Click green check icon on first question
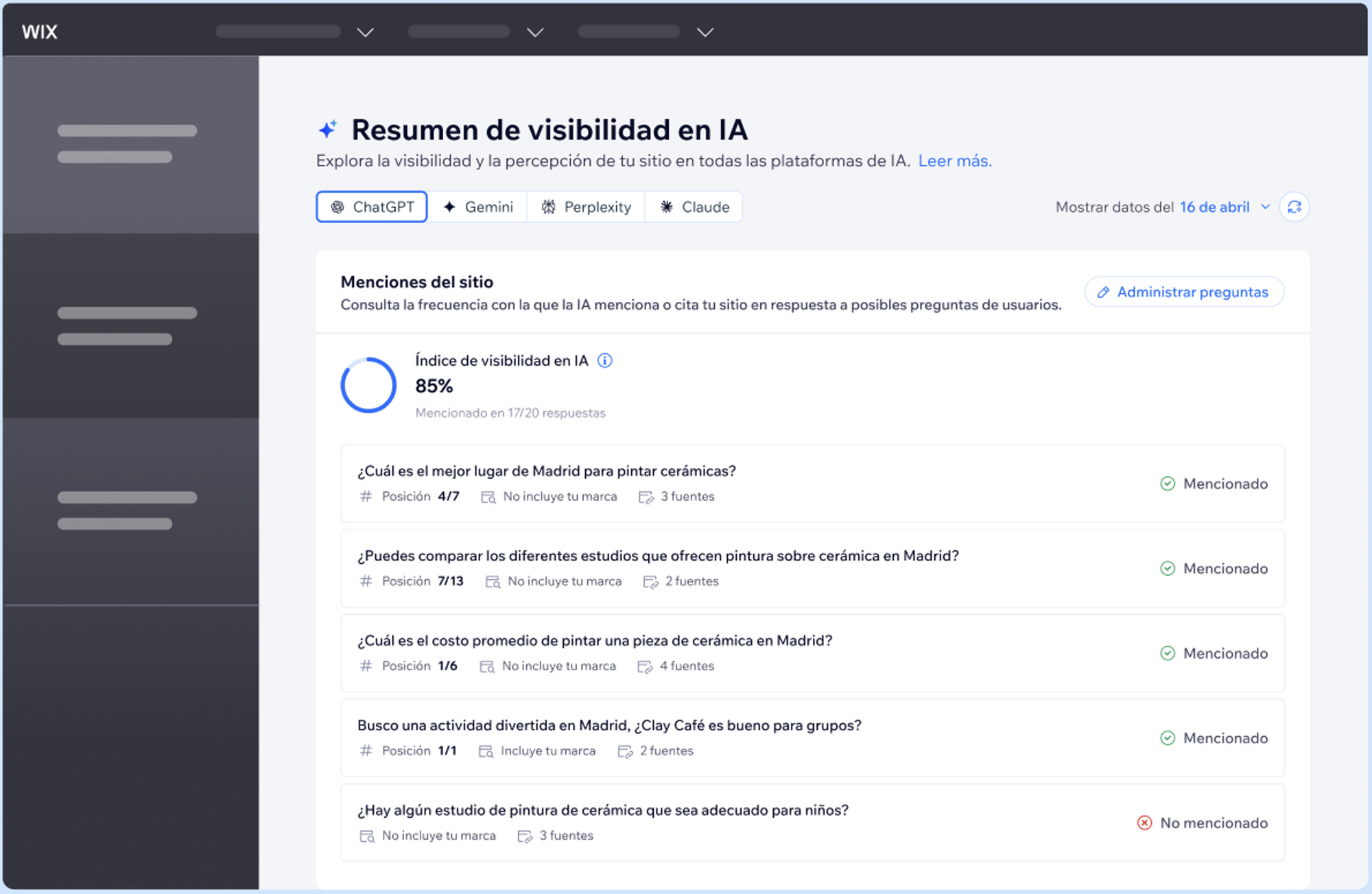1372x894 pixels. [1168, 484]
